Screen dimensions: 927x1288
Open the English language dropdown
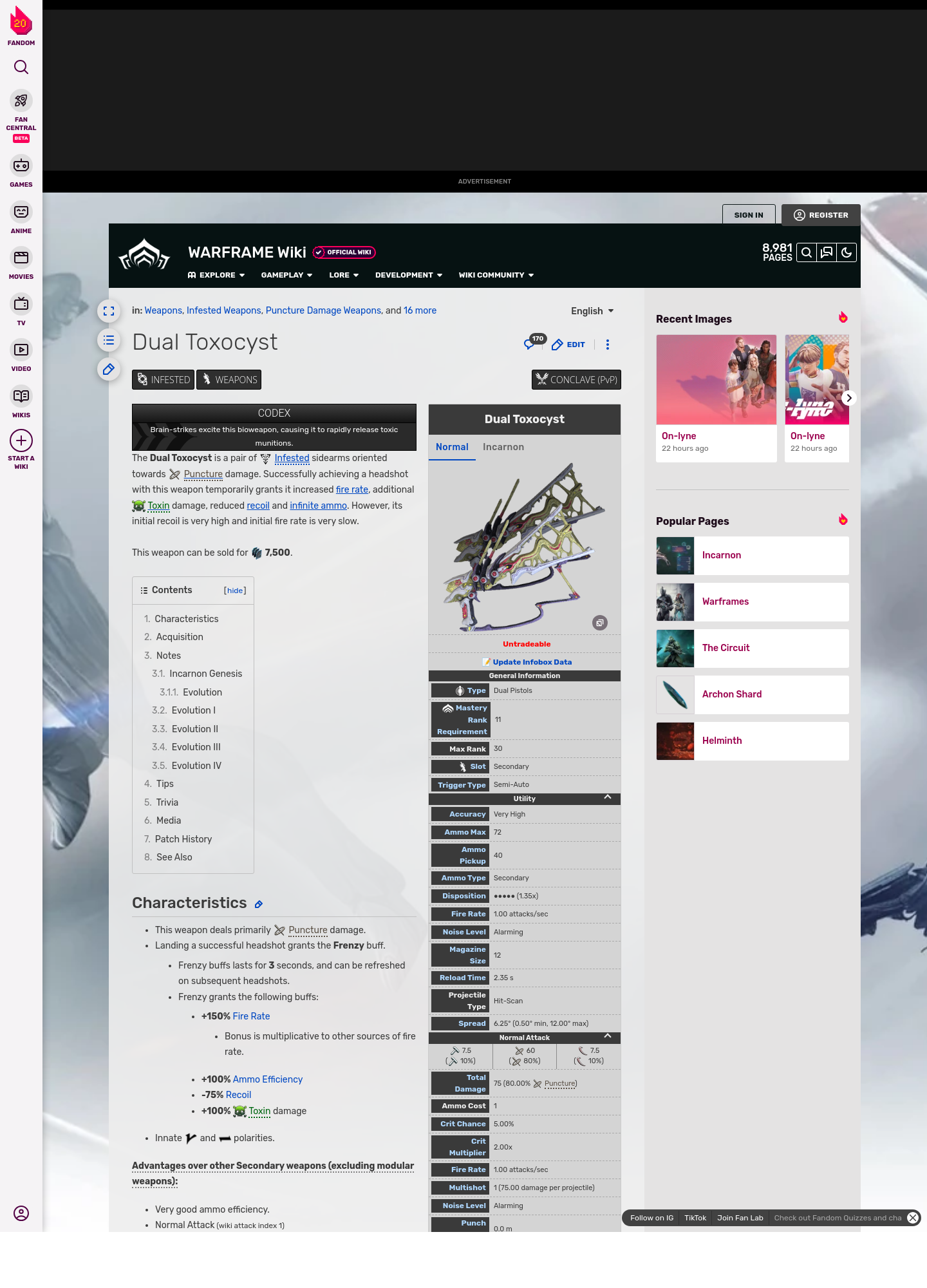pyautogui.click(x=592, y=311)
